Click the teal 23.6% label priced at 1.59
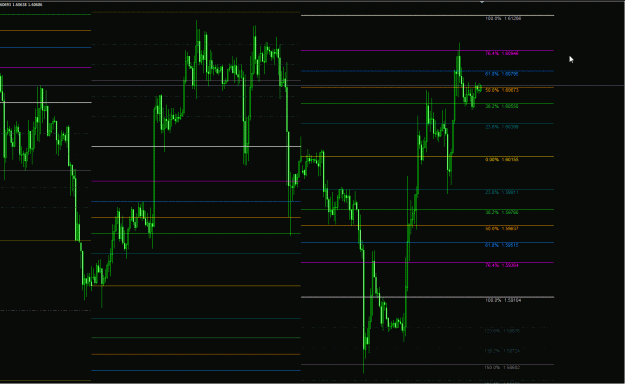625x384 pixels. tap(502, 192)
